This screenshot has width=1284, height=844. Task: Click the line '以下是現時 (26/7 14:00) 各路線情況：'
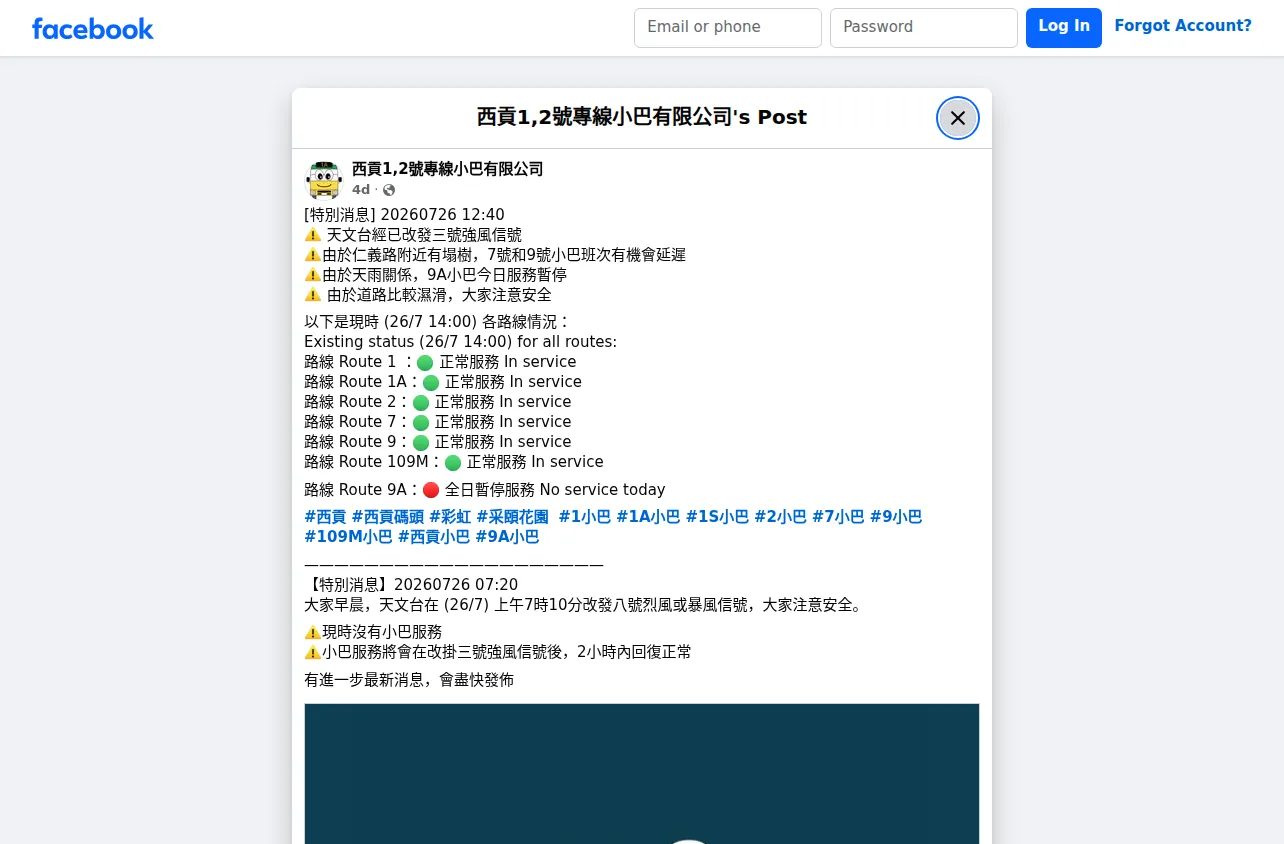(437, 322)
